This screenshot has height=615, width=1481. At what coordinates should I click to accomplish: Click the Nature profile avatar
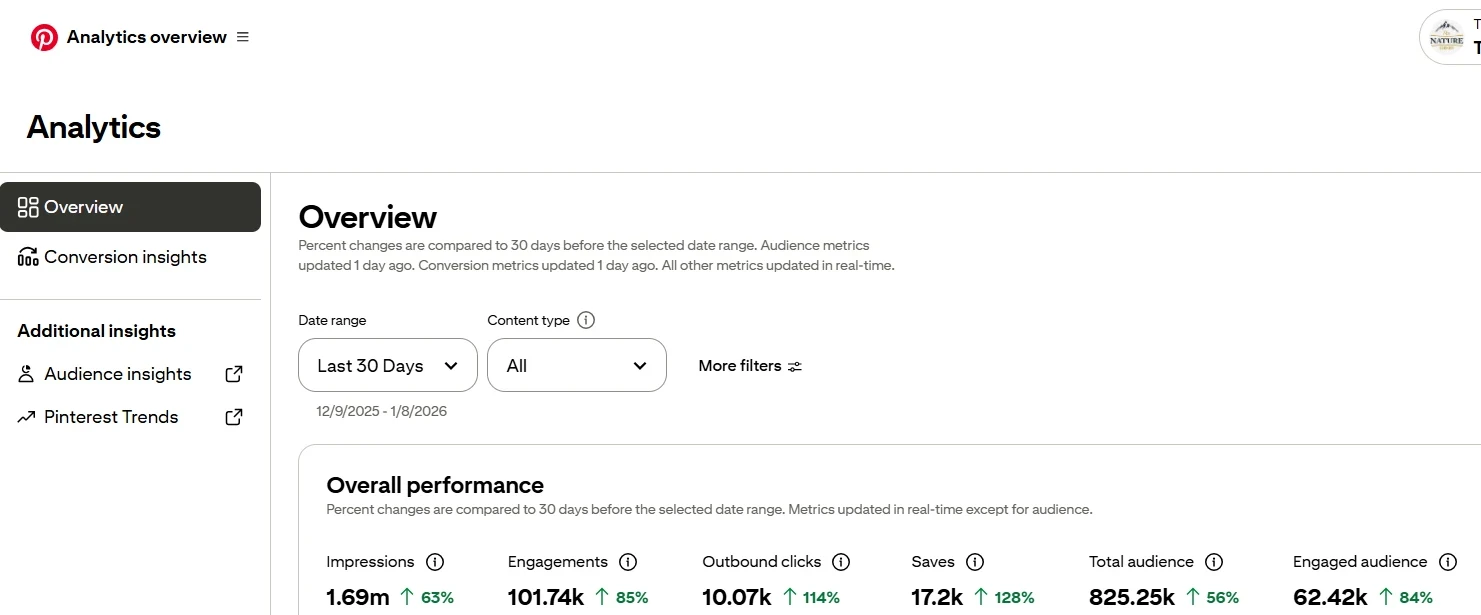click(x=1446, y=38)
